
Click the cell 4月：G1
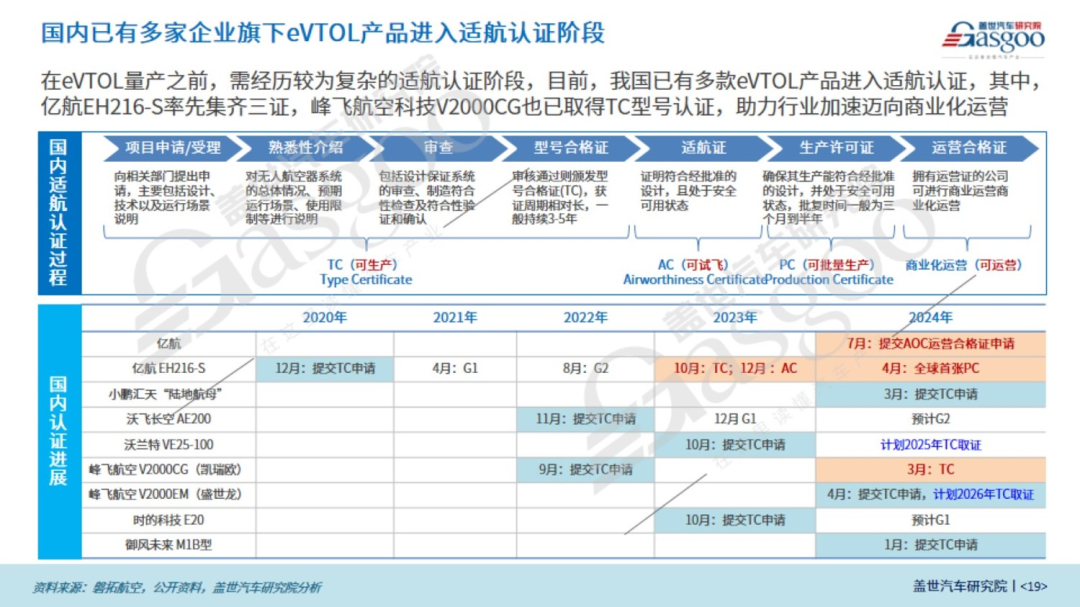[x=455, y=369]
